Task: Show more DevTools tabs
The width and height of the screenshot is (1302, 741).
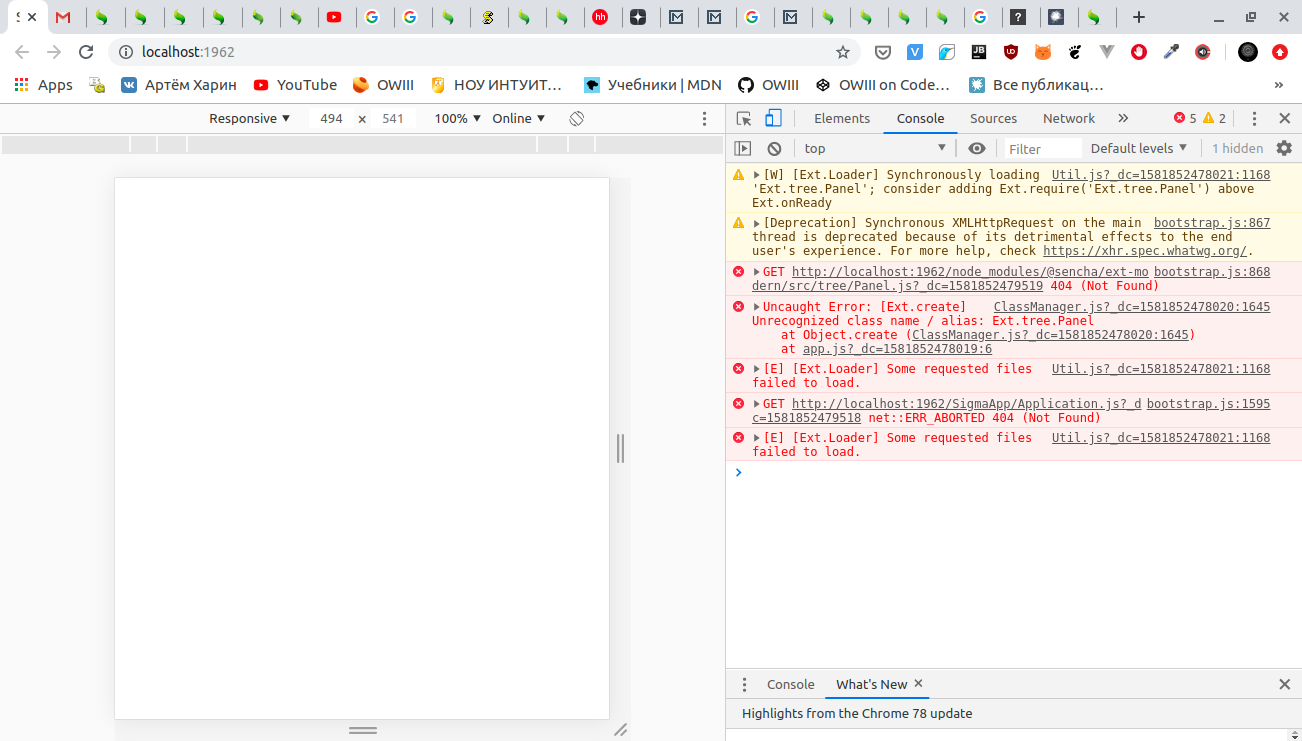Action: tap(1123, 118)
